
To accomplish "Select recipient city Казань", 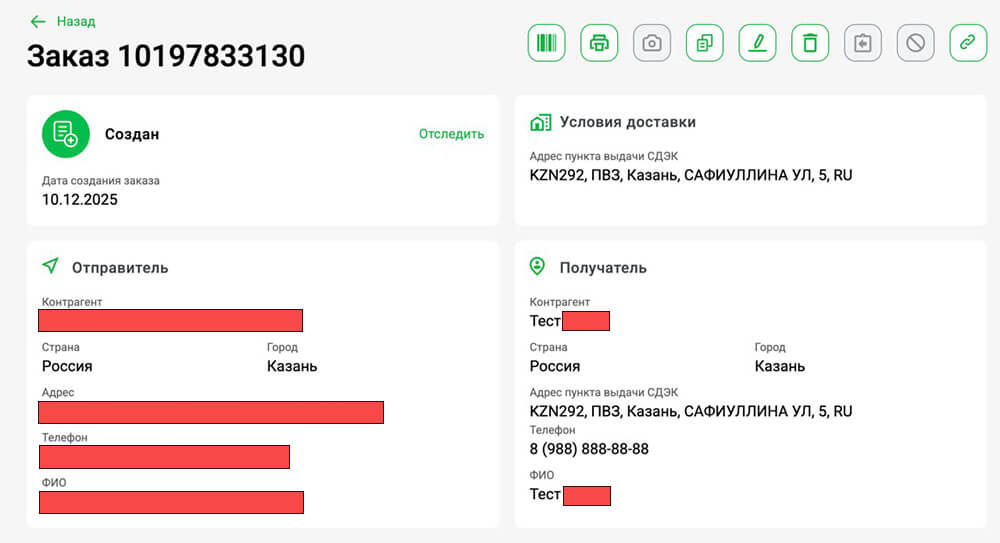I will [x=780, y=366].
